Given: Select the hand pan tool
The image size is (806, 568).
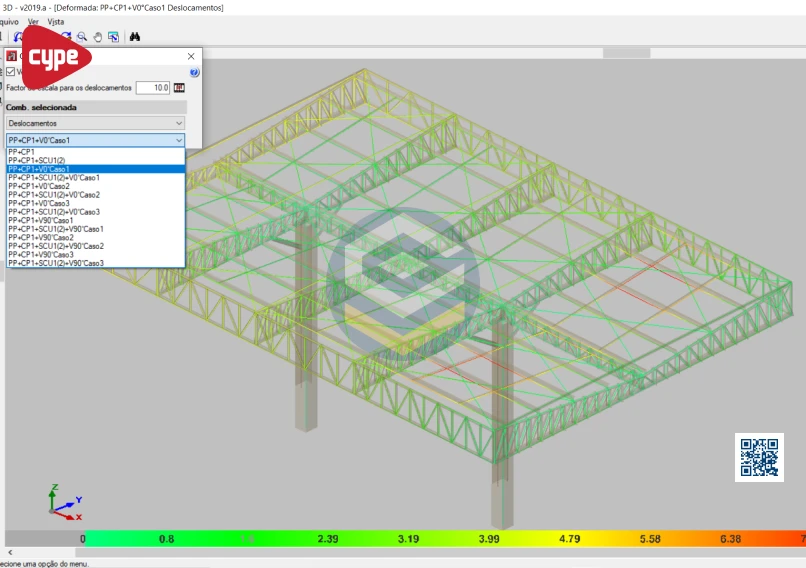Looking at the screenshot, I should (x=98, y=37).
